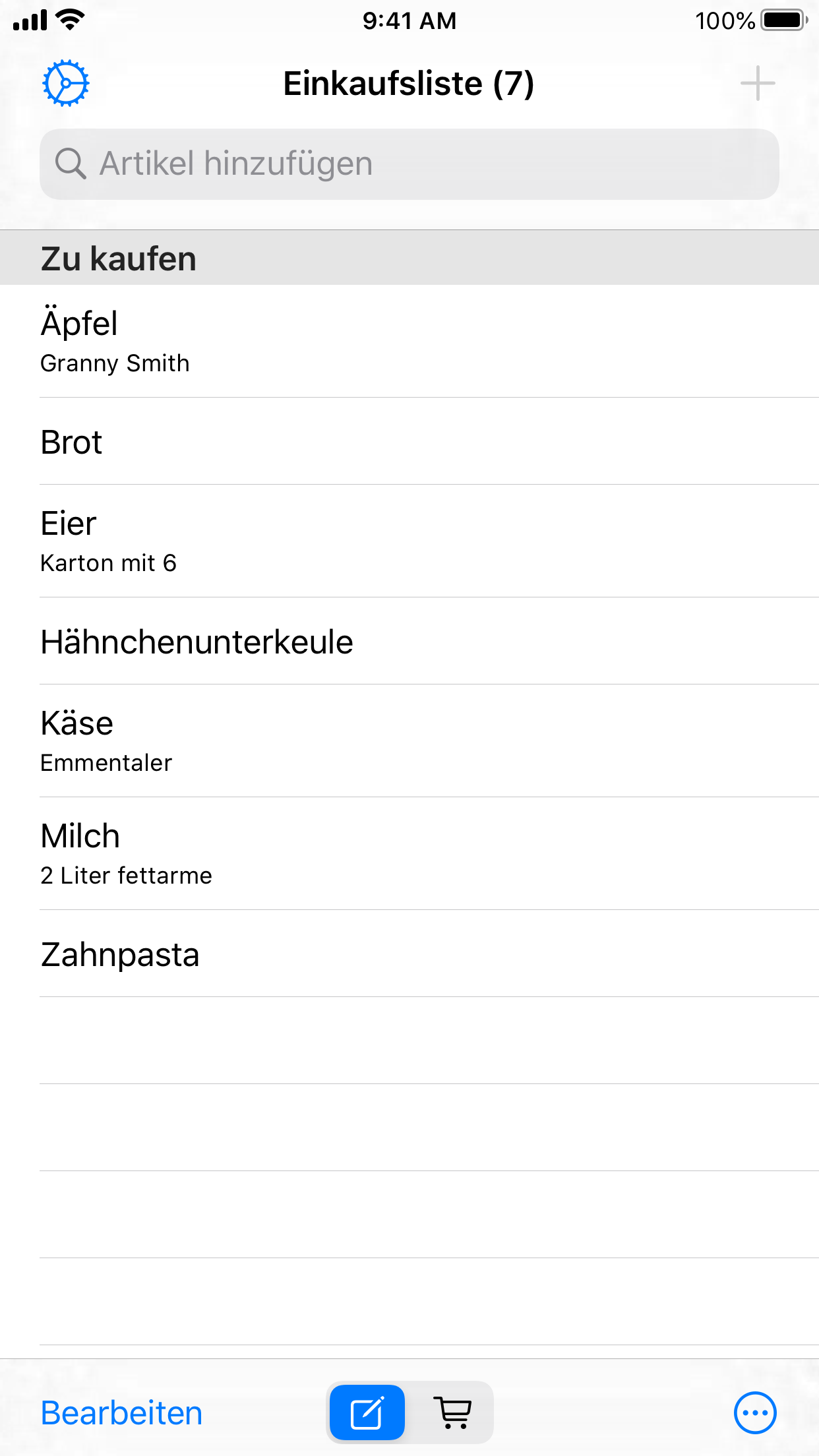Tap the Einkaufsliste (7) title
The height and width of the screenshot is (1456, 819).
pos(408,84)
